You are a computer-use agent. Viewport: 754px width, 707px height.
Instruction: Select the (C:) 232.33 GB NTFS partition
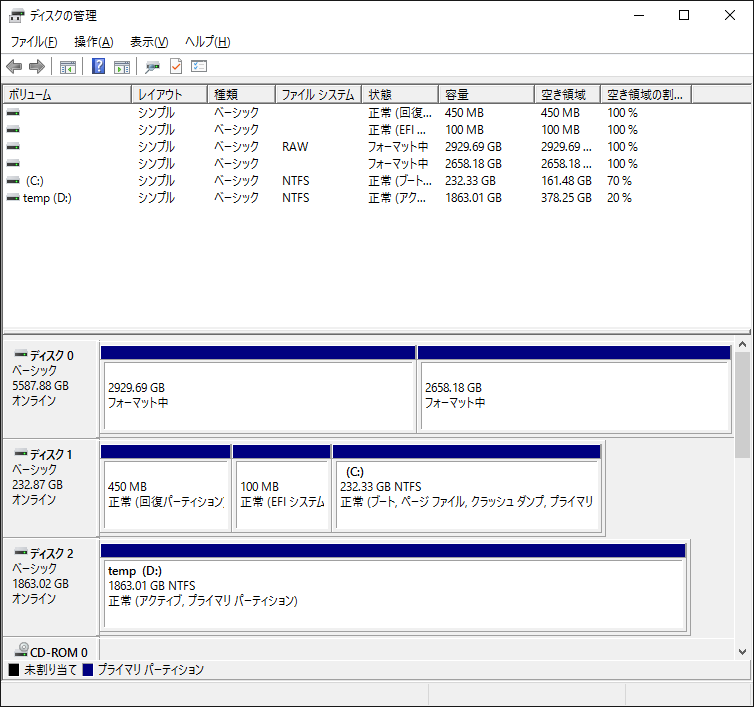466,487
